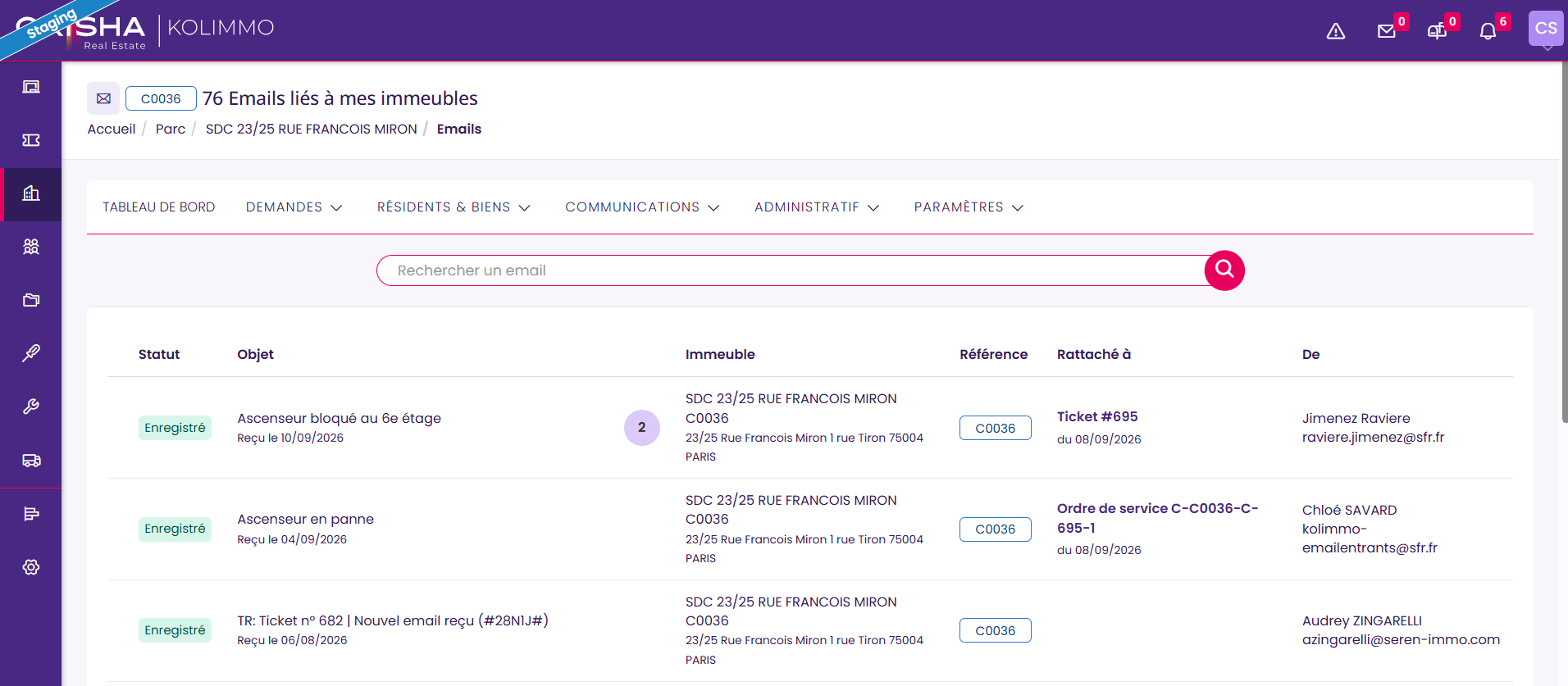Open TR: Ticket n° 682 email
The width and height of the screenshot is (1568, 686).
393,620
